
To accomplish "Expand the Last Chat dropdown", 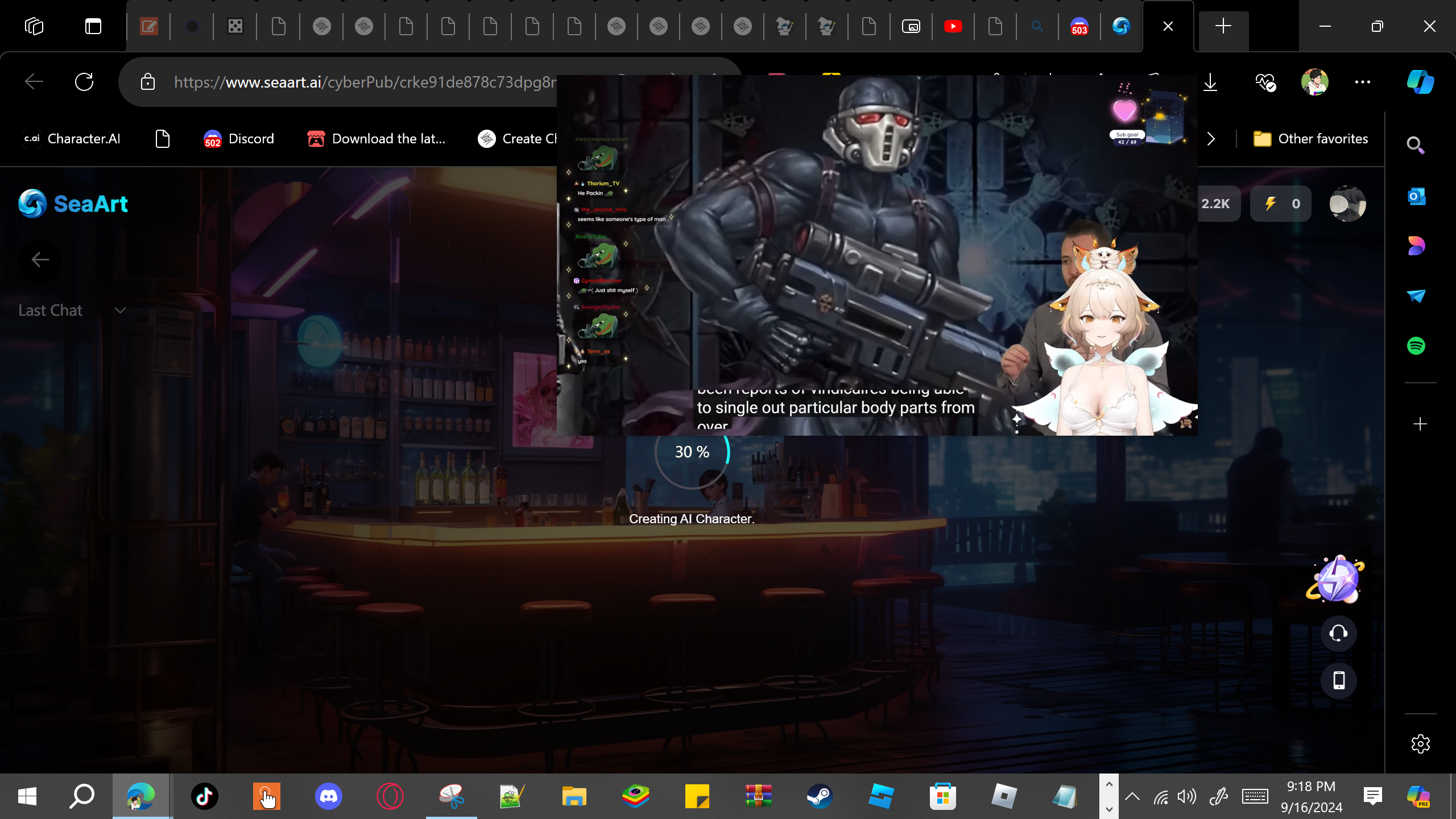I will 119,311.
